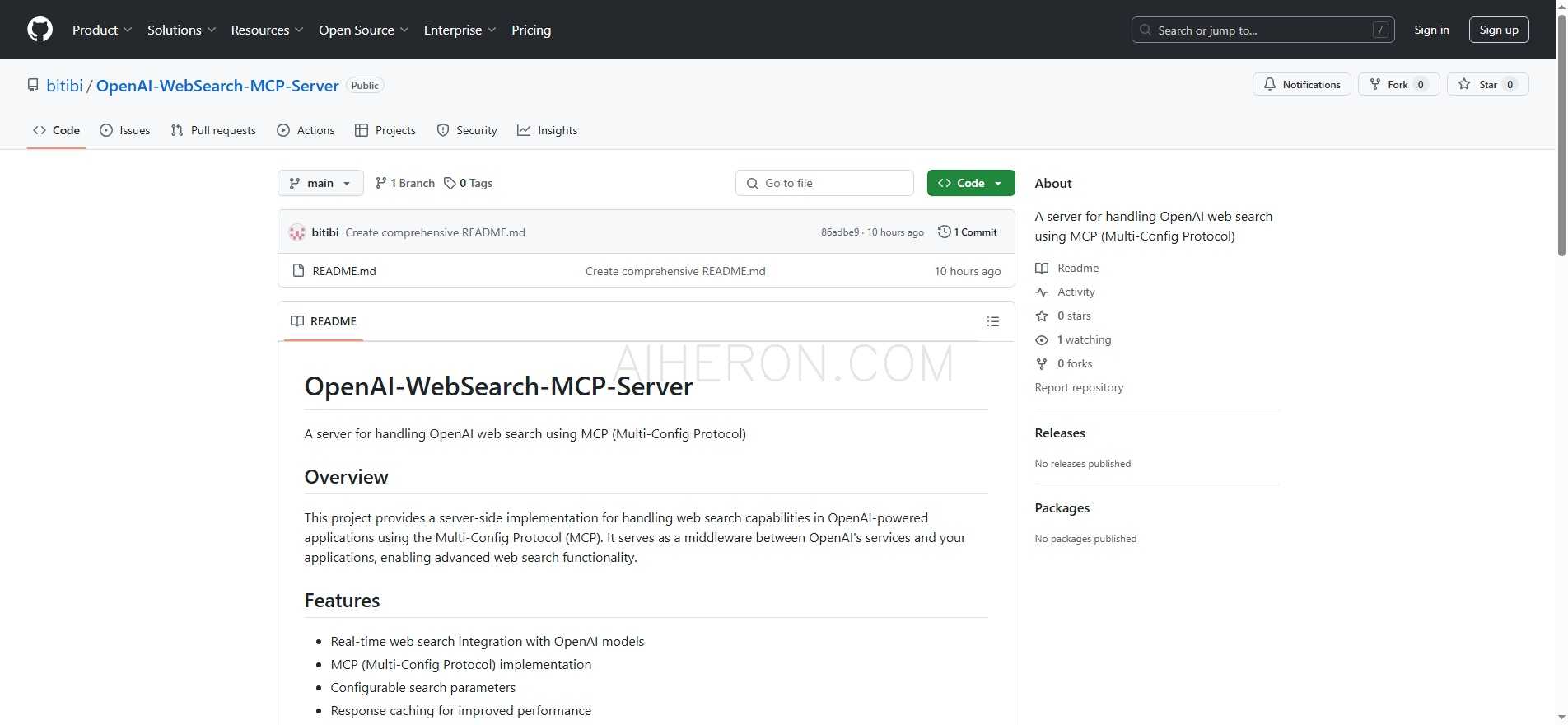
Task: Switch to the Code tab
Action: [x=56, y=130]
